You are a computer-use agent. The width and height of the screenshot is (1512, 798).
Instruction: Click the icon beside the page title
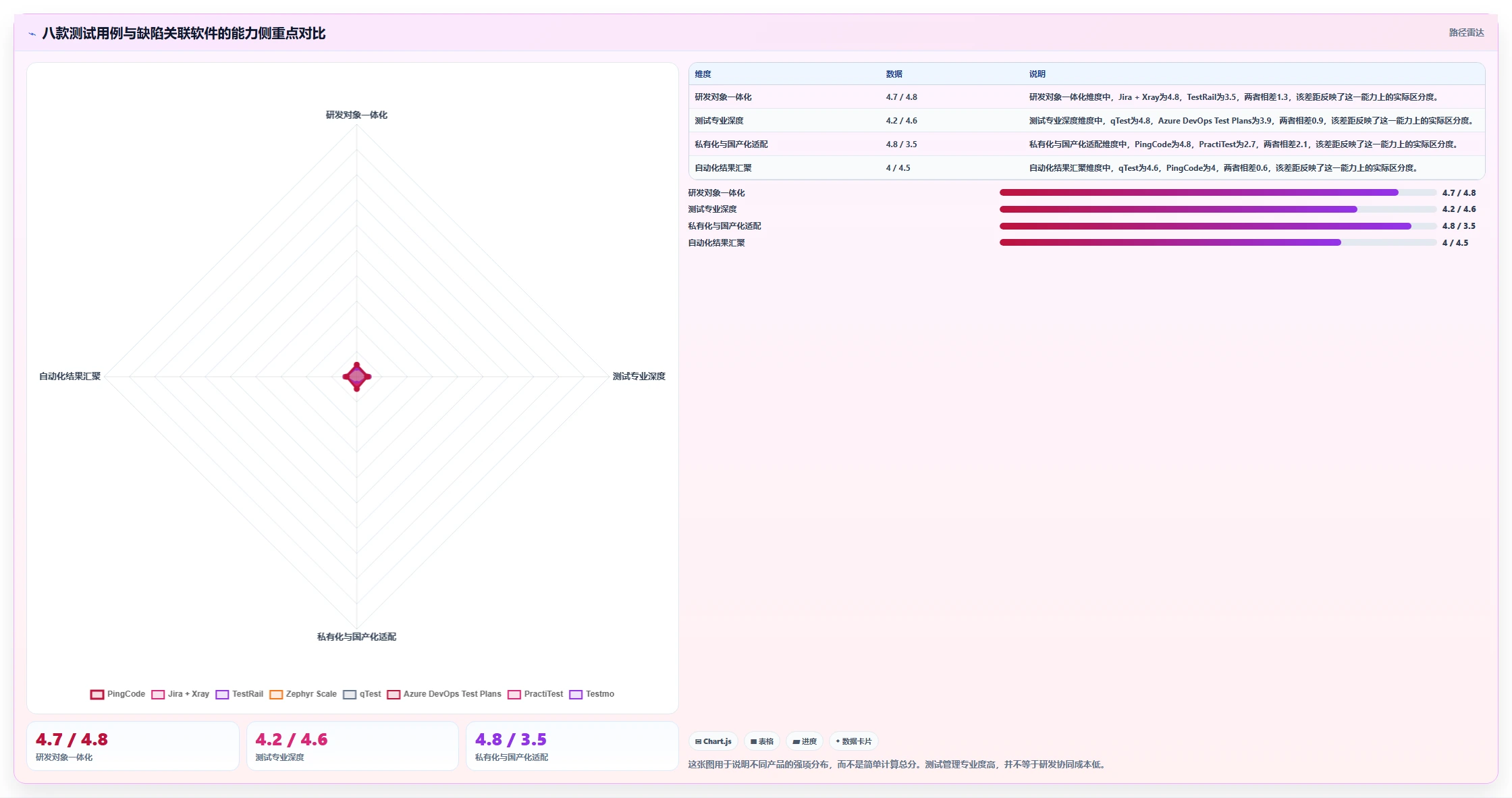[x=32, y=34]
